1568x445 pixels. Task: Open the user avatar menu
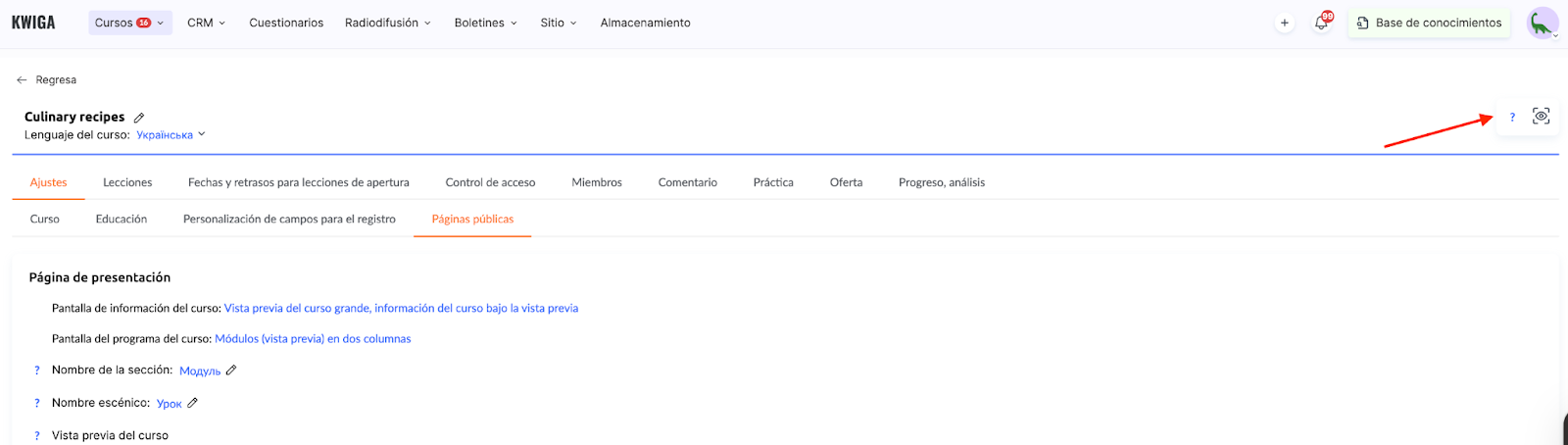click(1542, 23)
